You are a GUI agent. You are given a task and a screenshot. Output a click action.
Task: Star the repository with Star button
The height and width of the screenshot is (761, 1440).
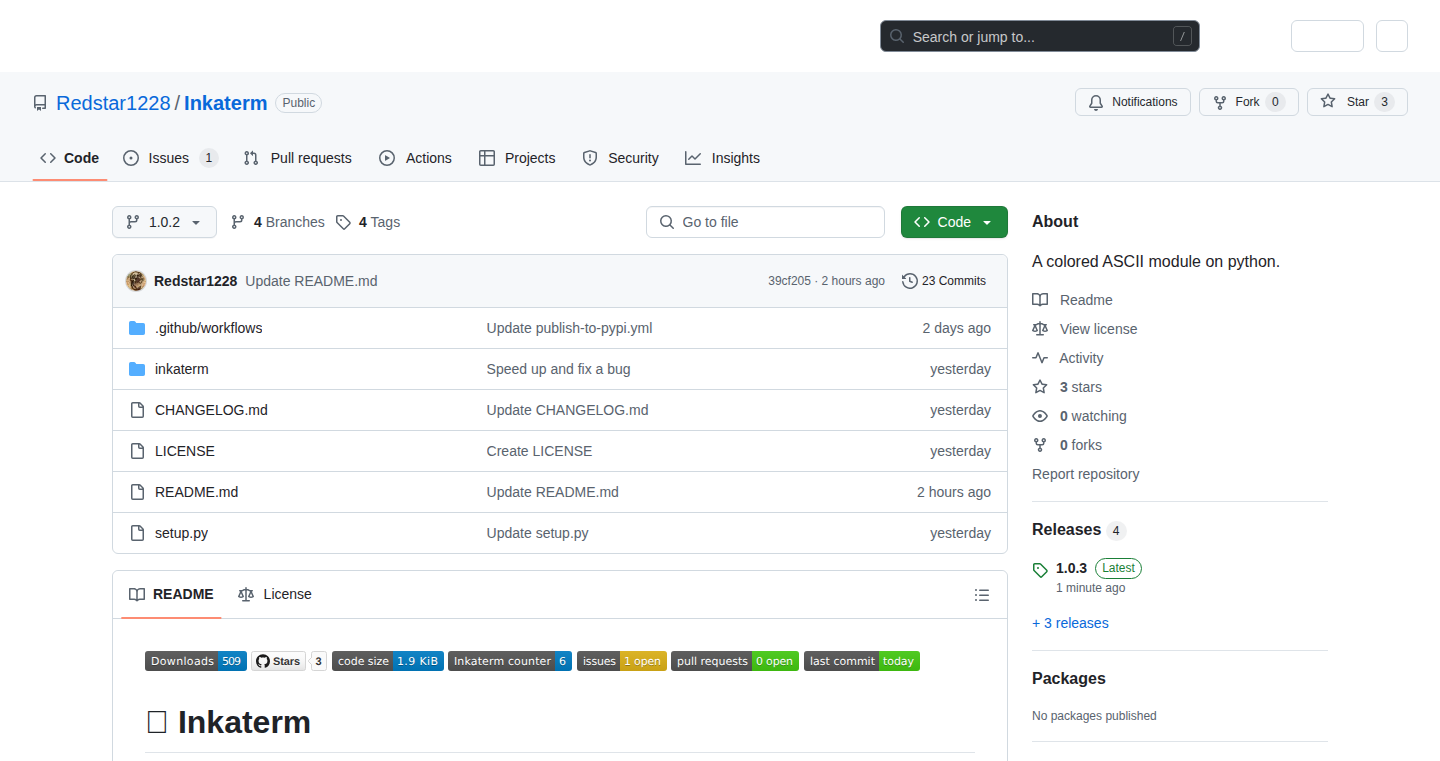pyautogui.click(x=1357, y=102)
